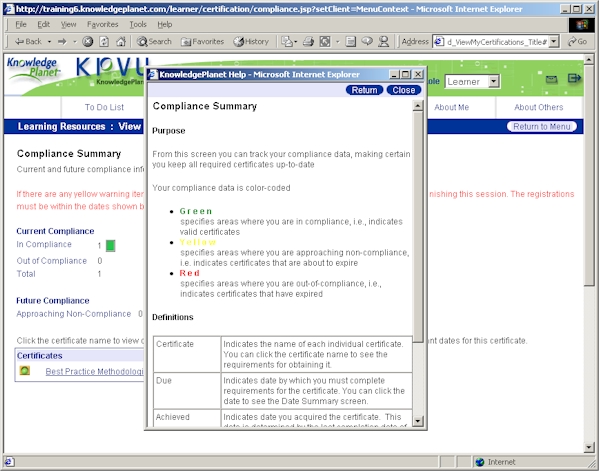Open the View menu

click(68, 24)
